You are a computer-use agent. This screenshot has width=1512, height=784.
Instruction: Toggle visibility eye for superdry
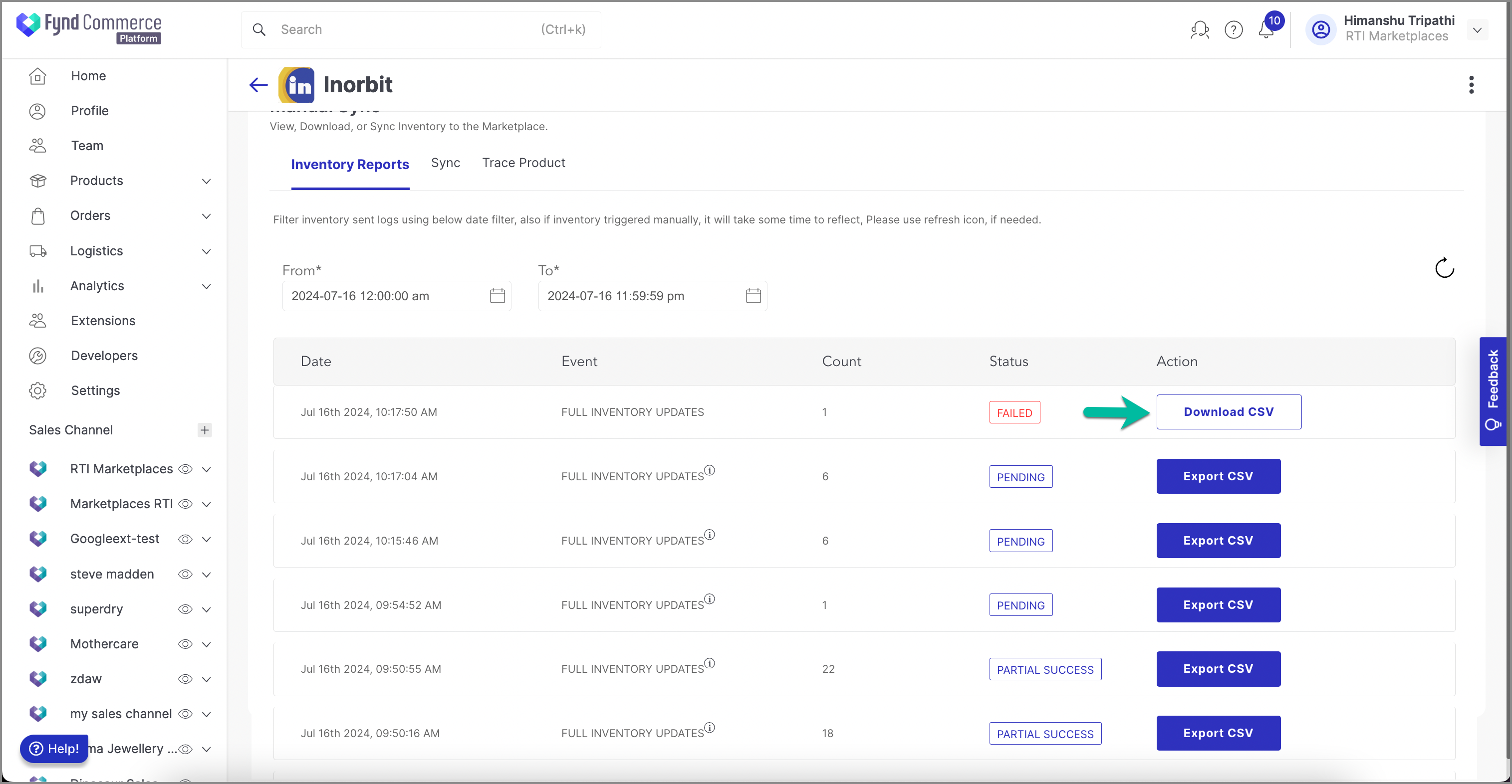coord(186,609)
